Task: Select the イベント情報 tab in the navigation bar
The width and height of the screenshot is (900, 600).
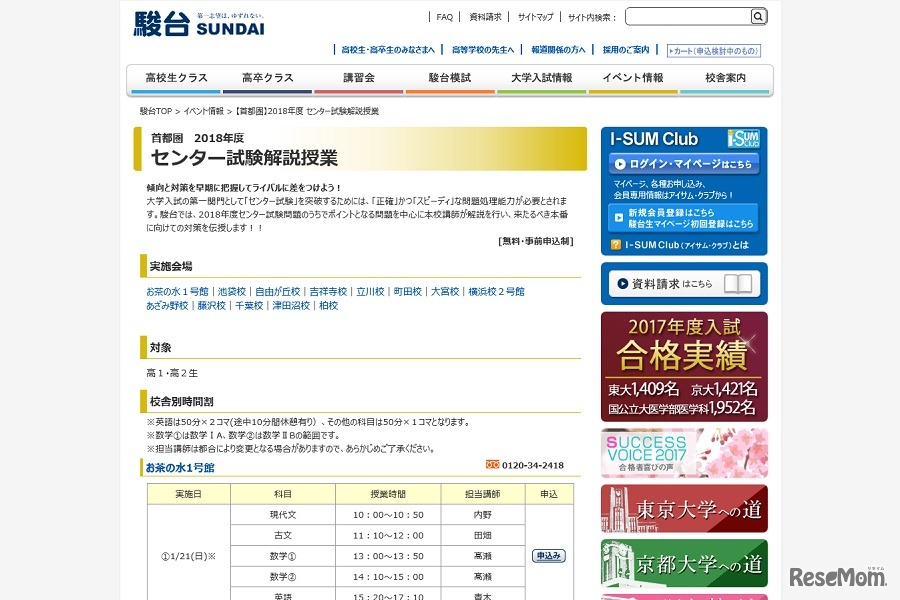Action: [633, 76]
